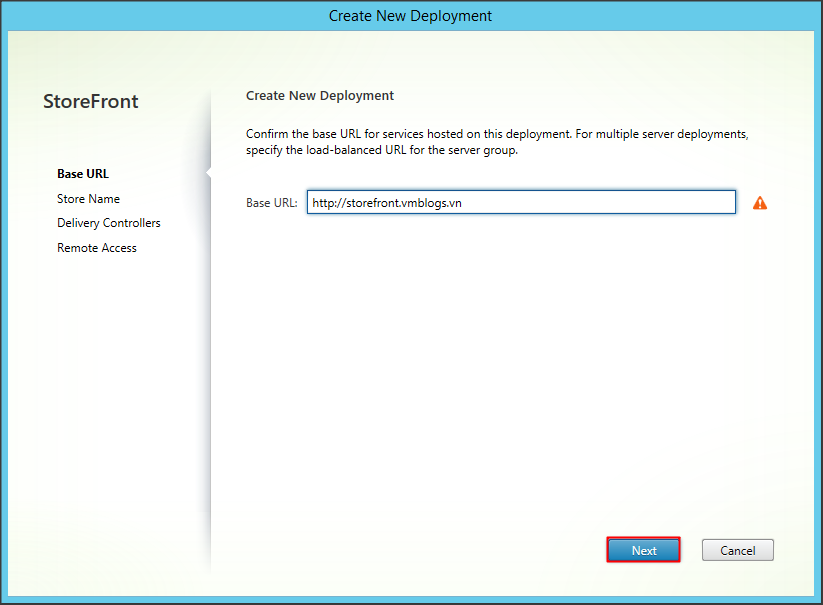823x605 pixels.
Task: Click empty space at right end of URL field
Action: (700, 203)
